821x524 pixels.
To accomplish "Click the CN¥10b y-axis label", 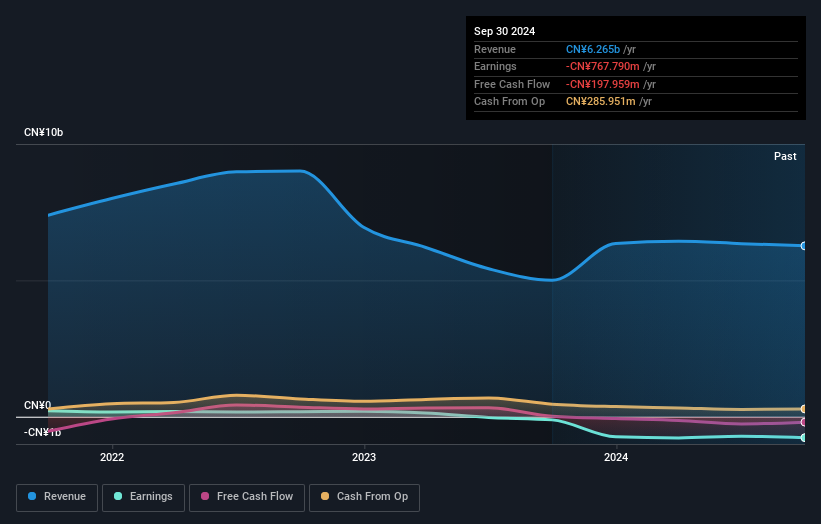I will (43, 132).
